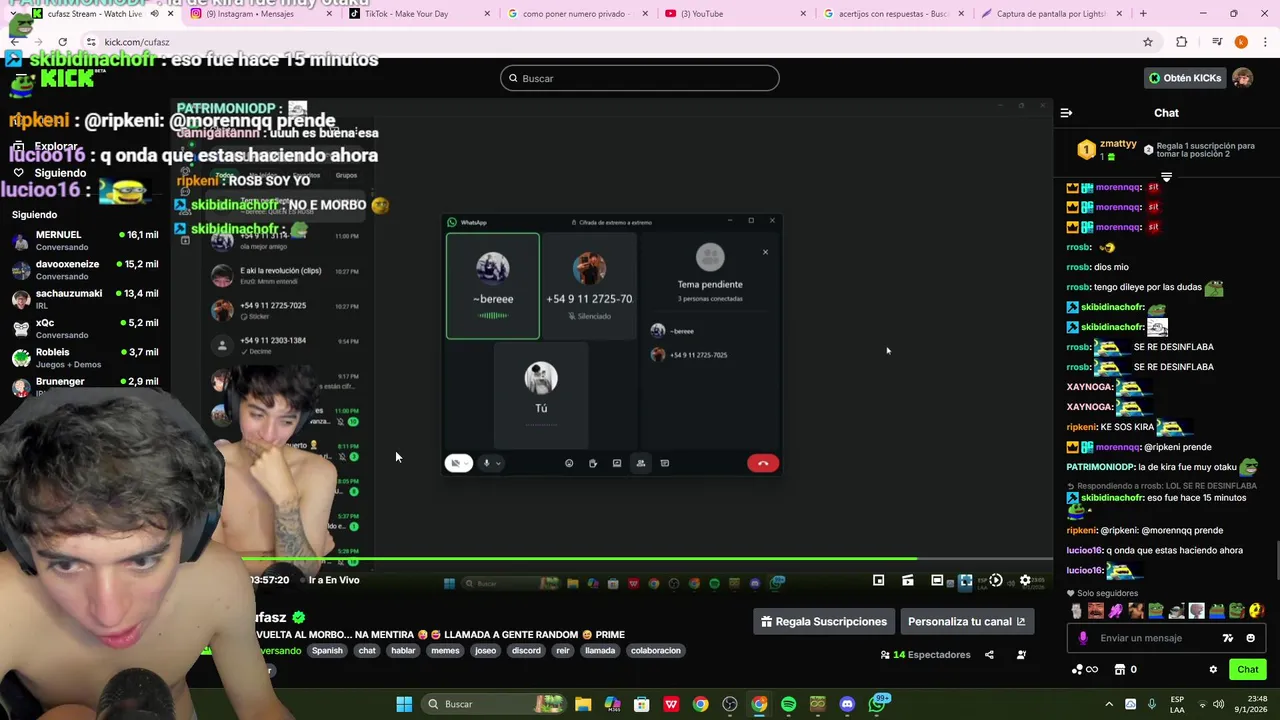Click Personaliza tu canal button
Viewport: 1280px width, 720px height.
[x=966, y=622]
